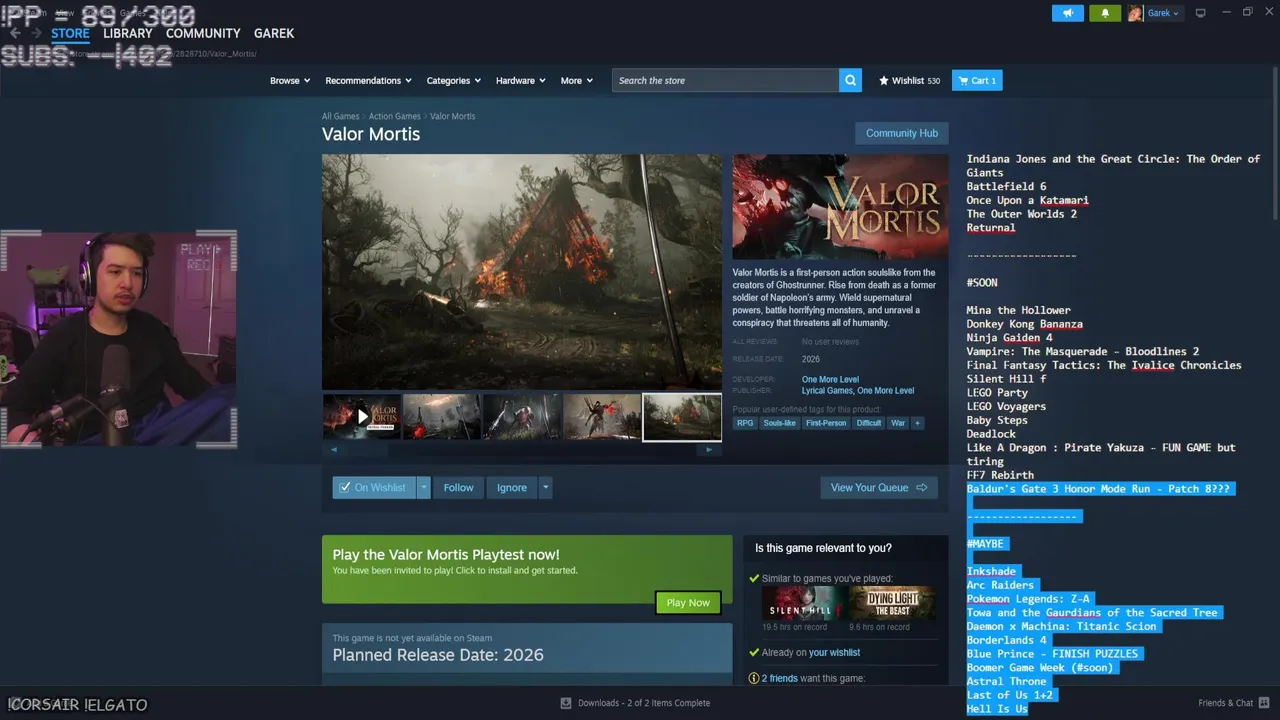Open the green notifications bell
This screenshot has height=720, width=1280.
[1105, 13]
